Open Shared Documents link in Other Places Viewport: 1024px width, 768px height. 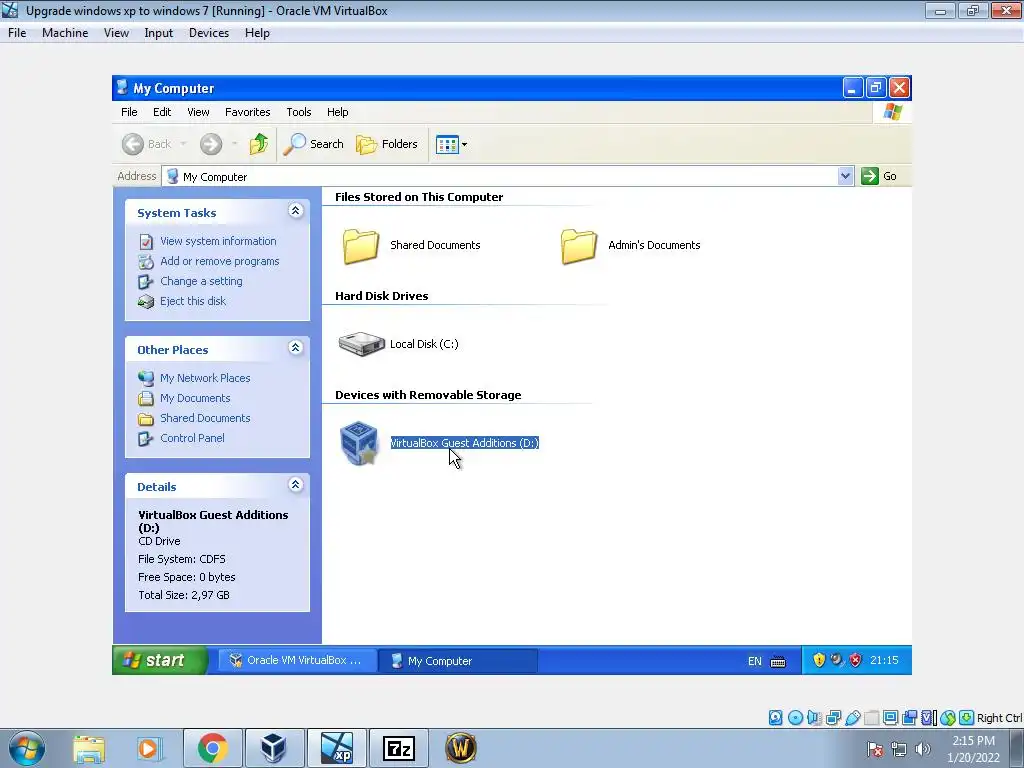pos(205,418)
